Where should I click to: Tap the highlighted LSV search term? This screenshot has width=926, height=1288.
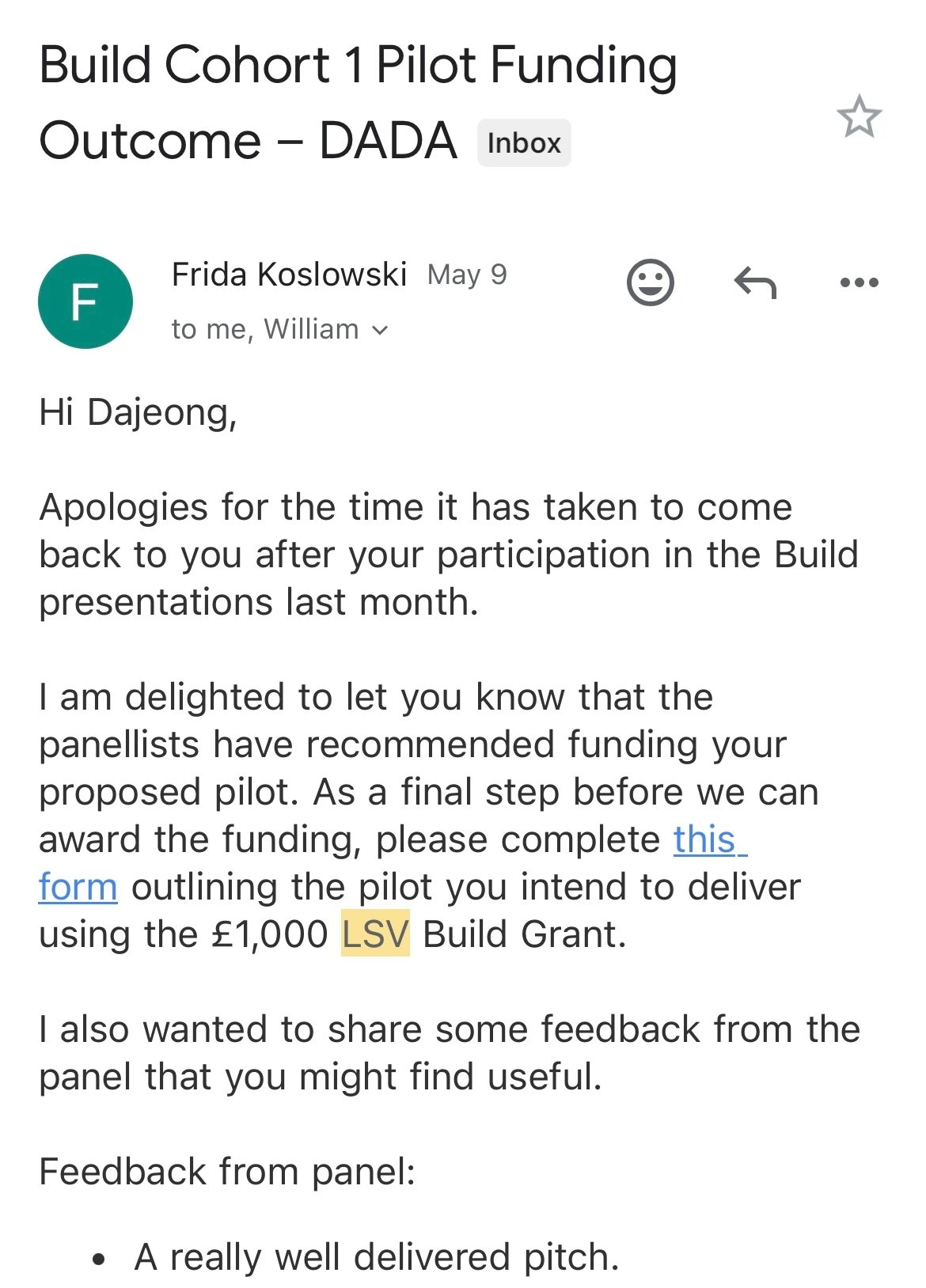click(375, 934)
